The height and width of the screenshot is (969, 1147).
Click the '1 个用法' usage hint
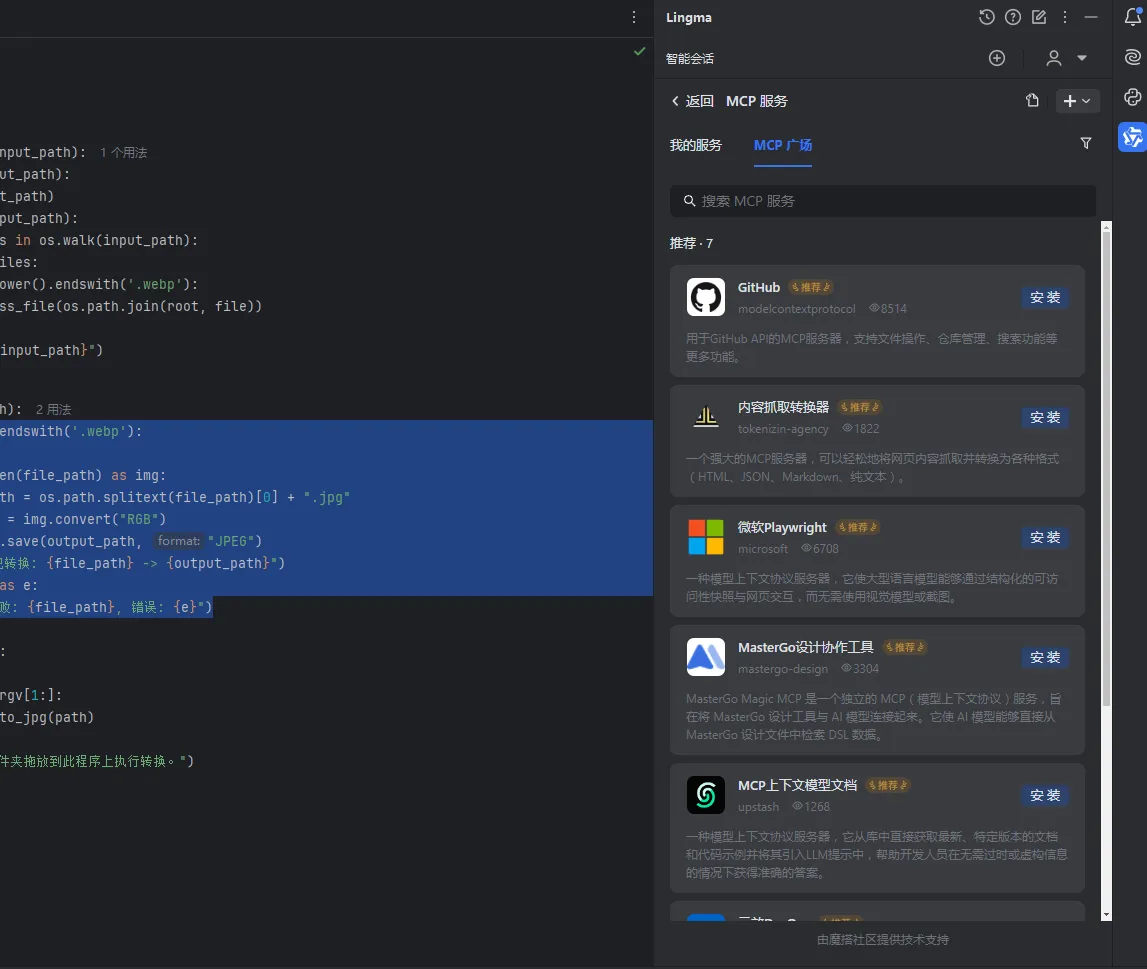pyautogui.click(x=124, y=153)
